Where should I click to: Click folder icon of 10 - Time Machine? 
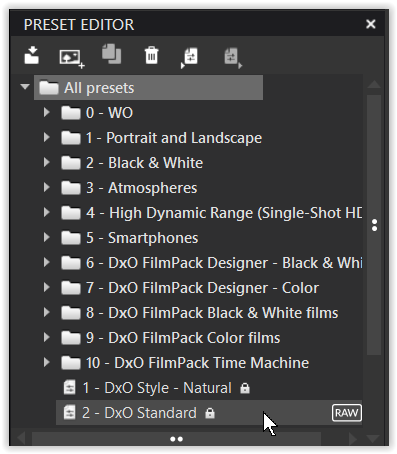click(x=71, y=363)
